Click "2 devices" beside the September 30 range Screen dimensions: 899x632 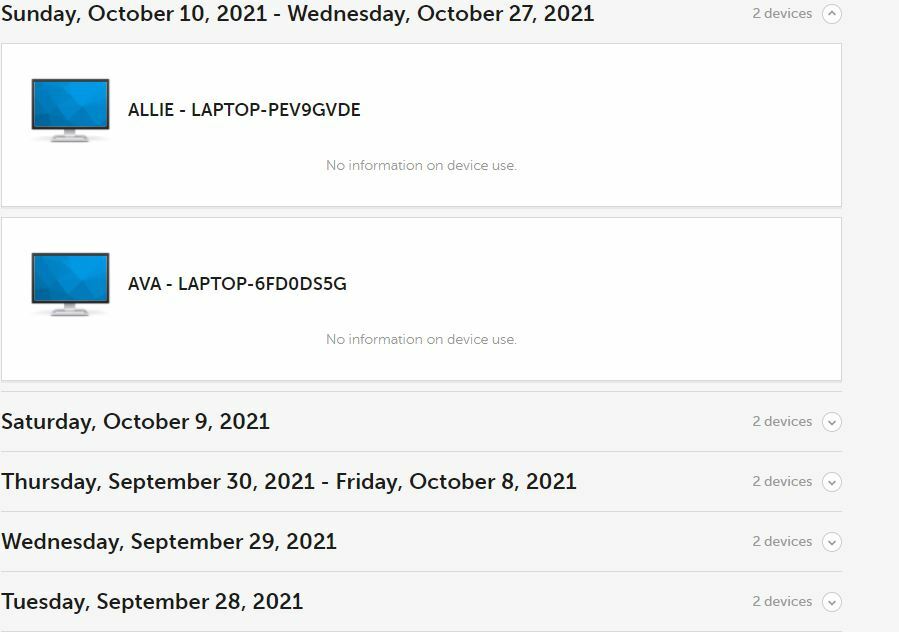pos(782,482)
